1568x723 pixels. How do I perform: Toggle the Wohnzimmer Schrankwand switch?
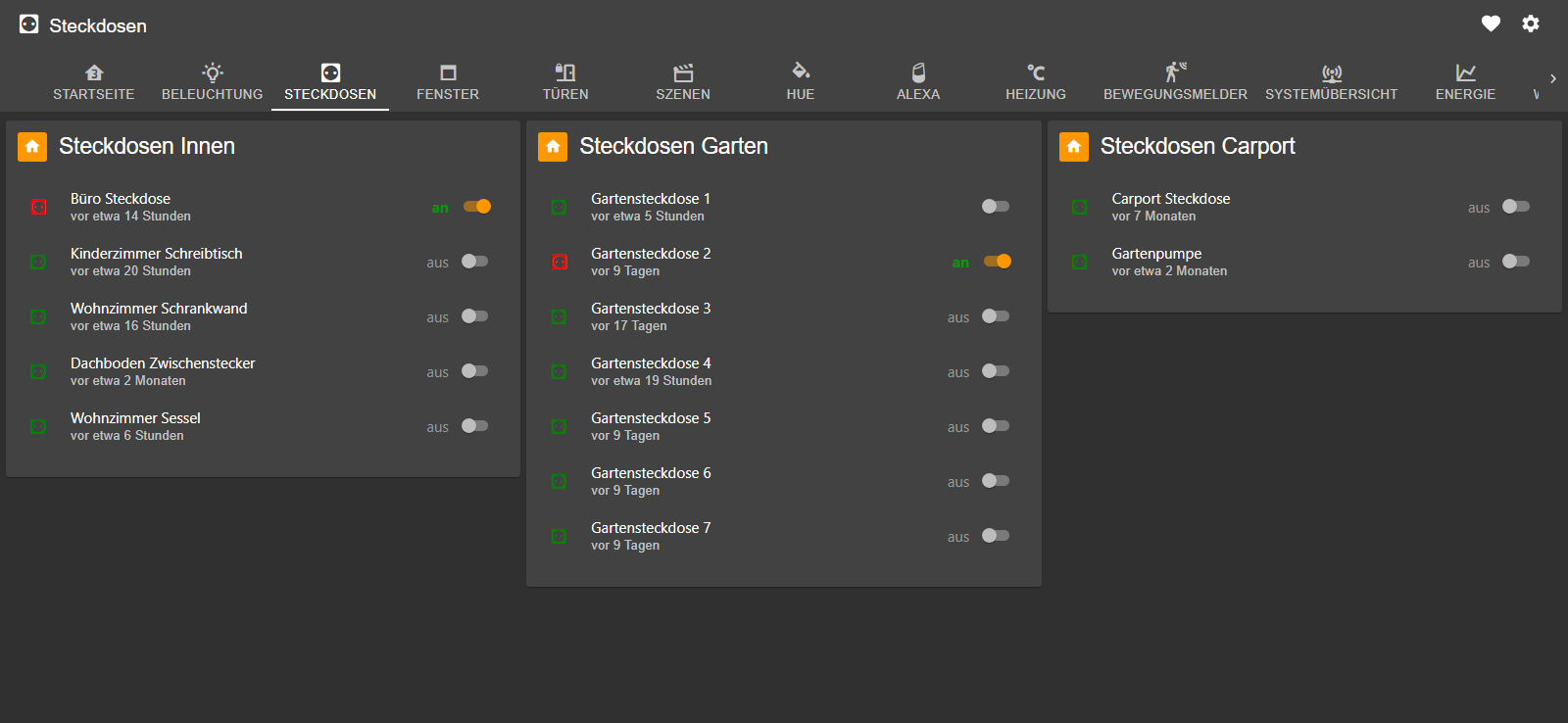pyautogui.click(x=474, y=315)
